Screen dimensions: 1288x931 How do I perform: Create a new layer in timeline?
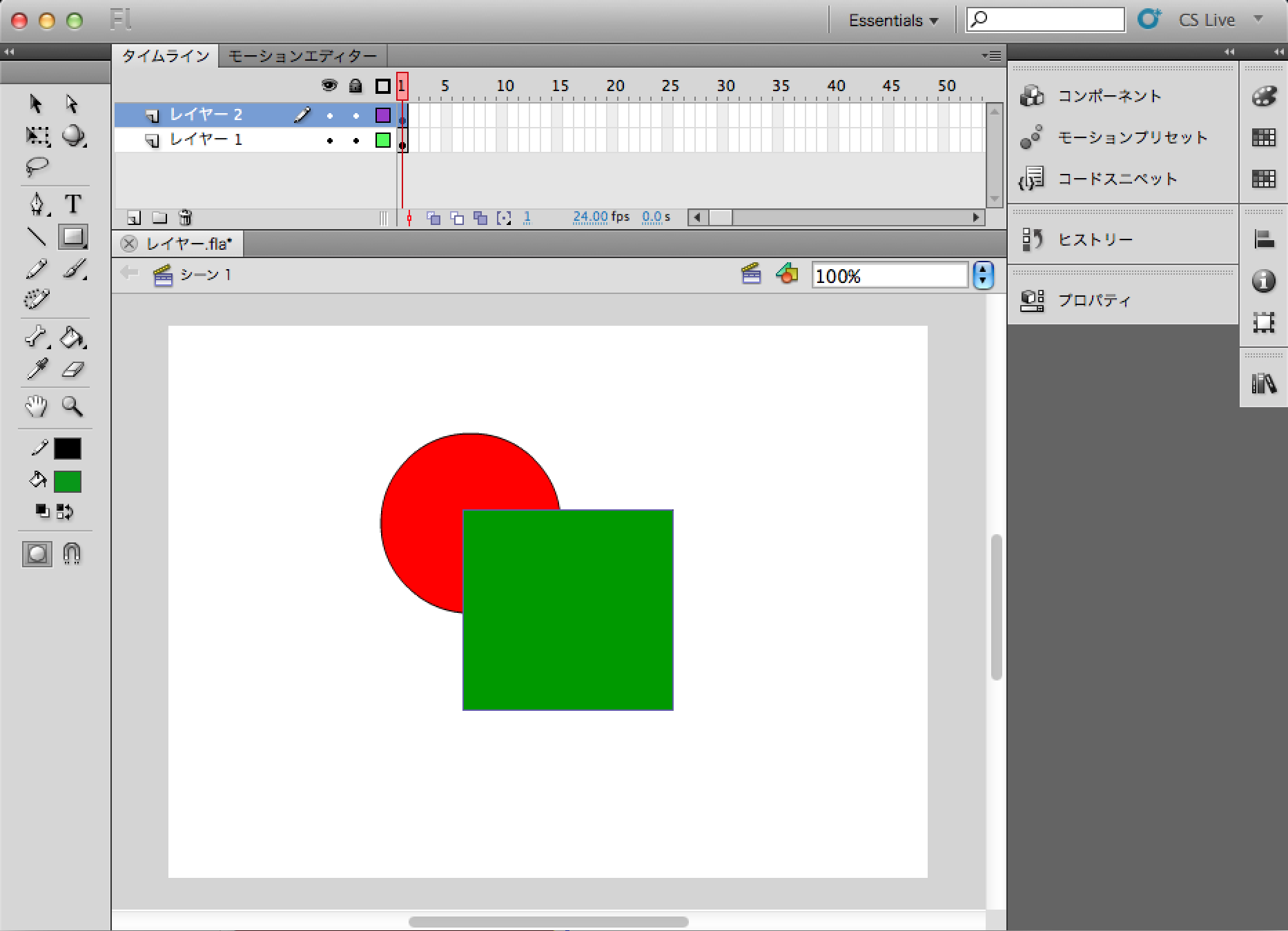(x=135, y=218)
